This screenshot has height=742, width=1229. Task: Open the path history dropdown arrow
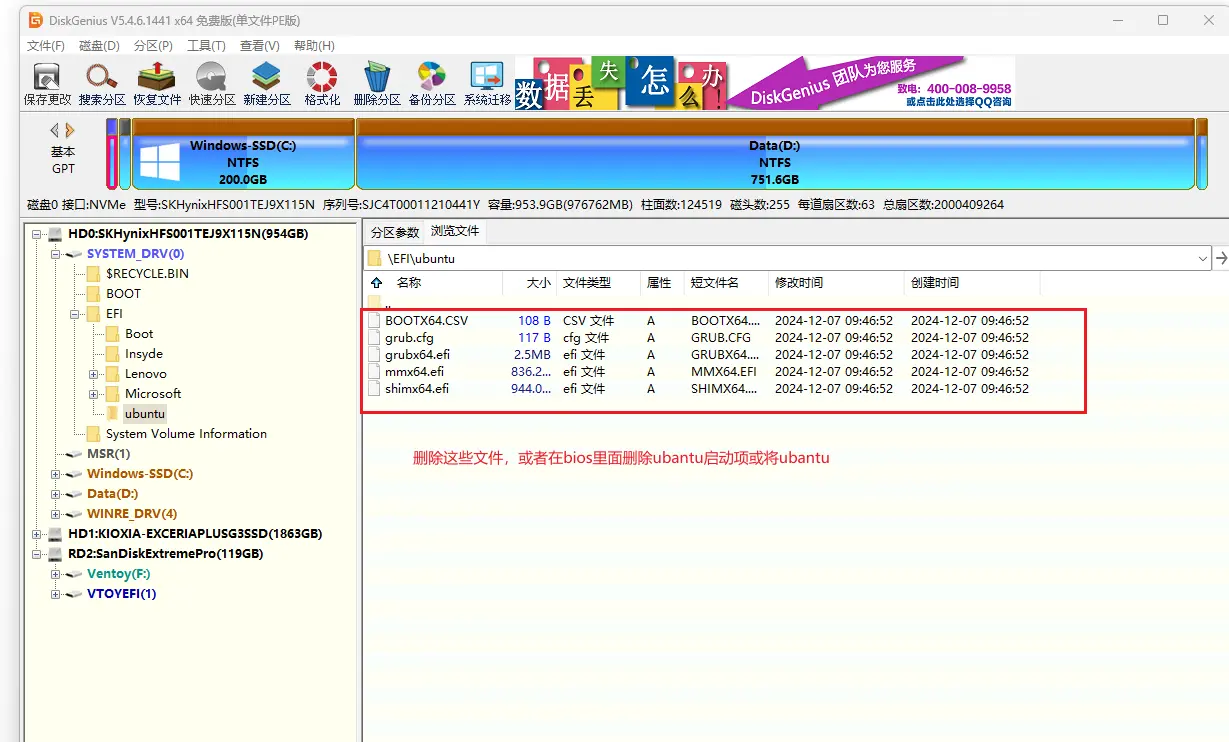click(1203, 258)
